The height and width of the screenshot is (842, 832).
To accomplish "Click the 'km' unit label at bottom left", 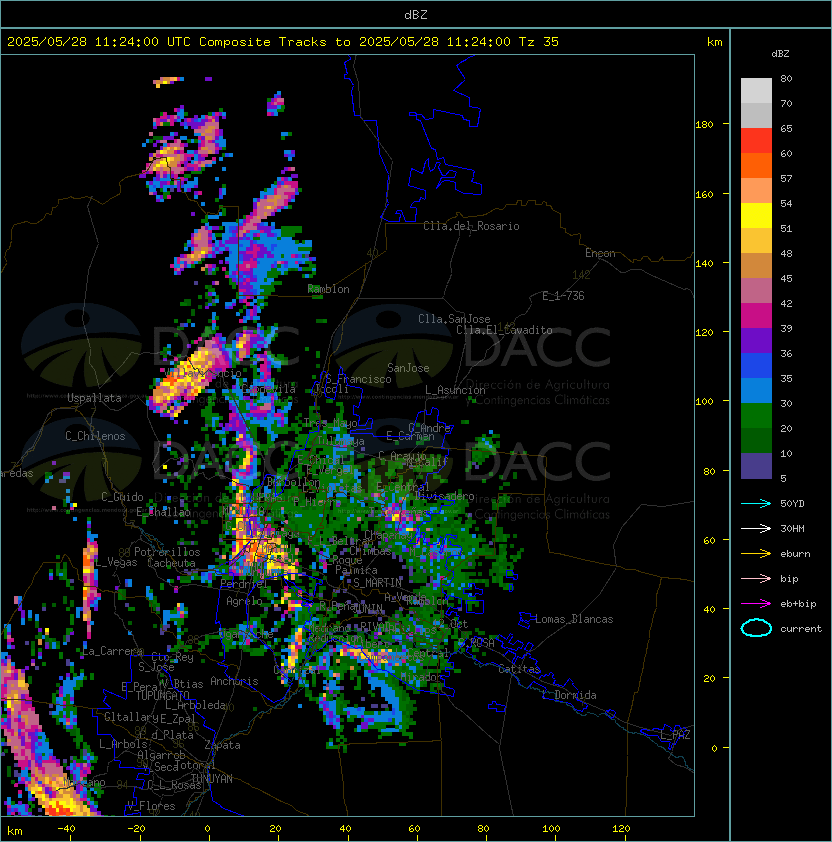I will pos(15,831).
